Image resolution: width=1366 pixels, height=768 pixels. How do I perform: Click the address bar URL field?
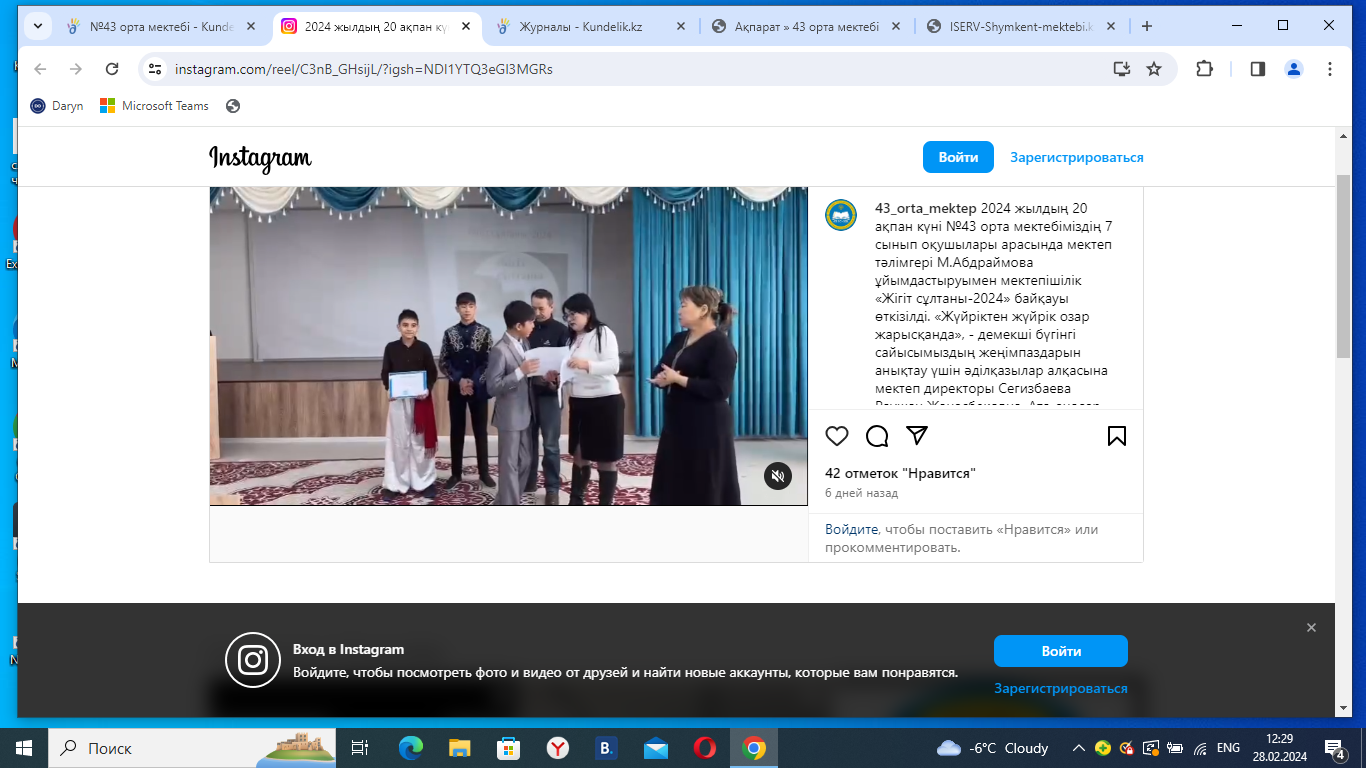point(600,69)
